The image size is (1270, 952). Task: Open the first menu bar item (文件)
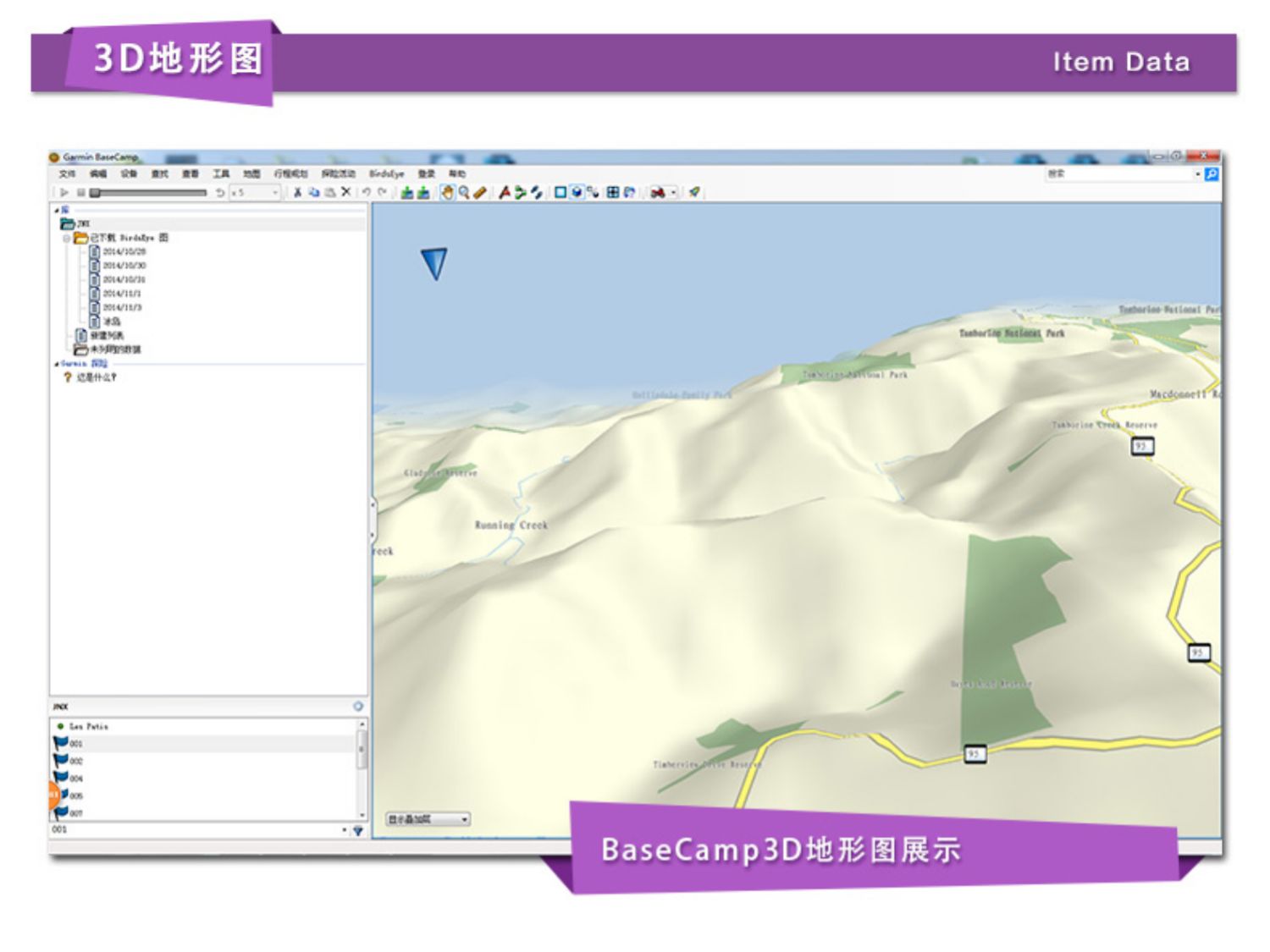click(x=67, y=174)
